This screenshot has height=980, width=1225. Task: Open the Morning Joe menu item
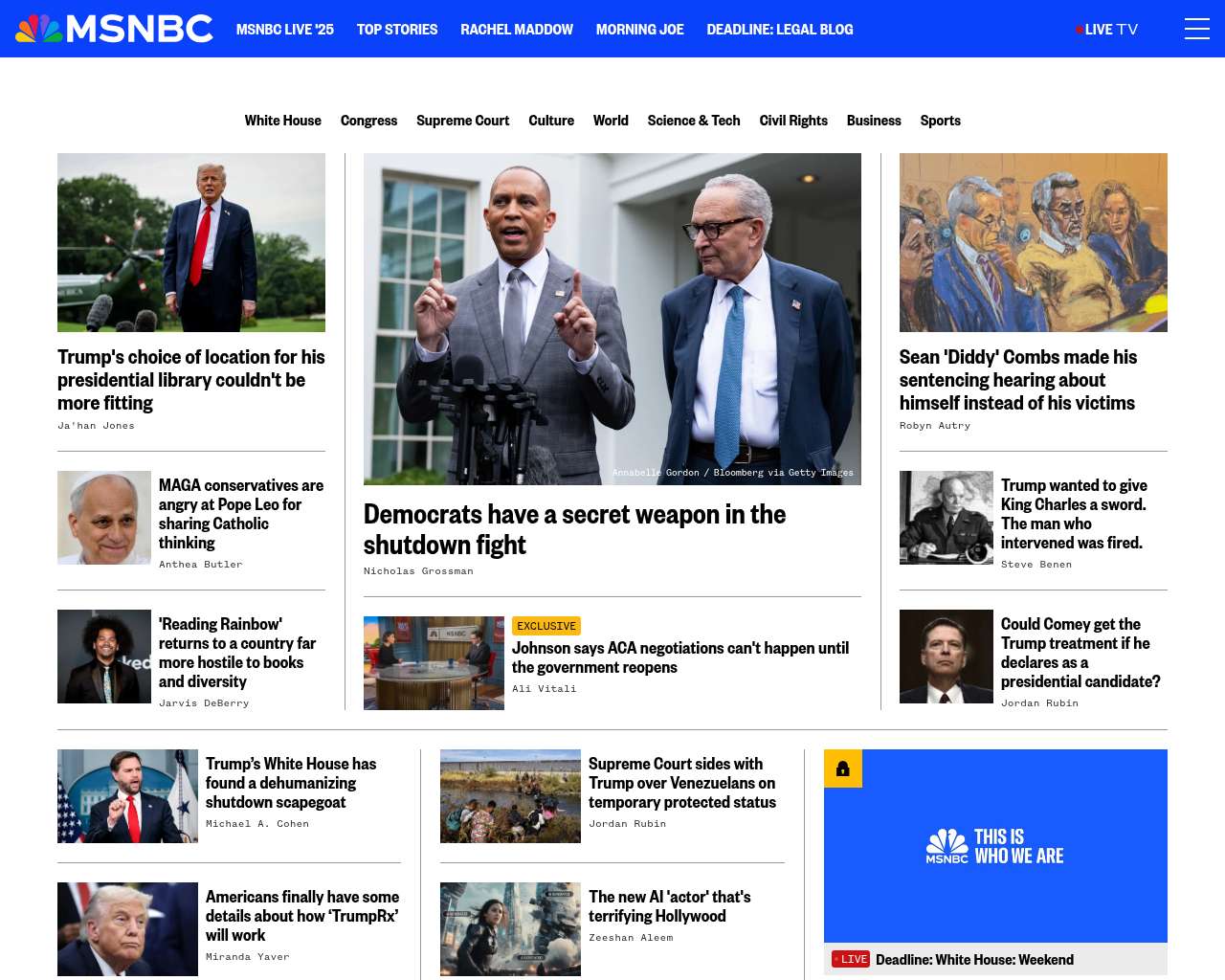tap(640, 30)
